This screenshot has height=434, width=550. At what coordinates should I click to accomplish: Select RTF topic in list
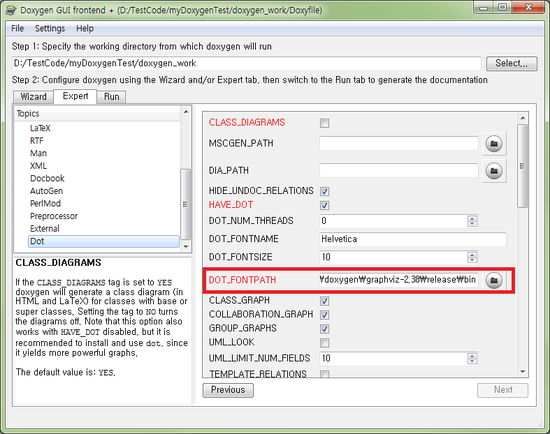click(36, 141)
